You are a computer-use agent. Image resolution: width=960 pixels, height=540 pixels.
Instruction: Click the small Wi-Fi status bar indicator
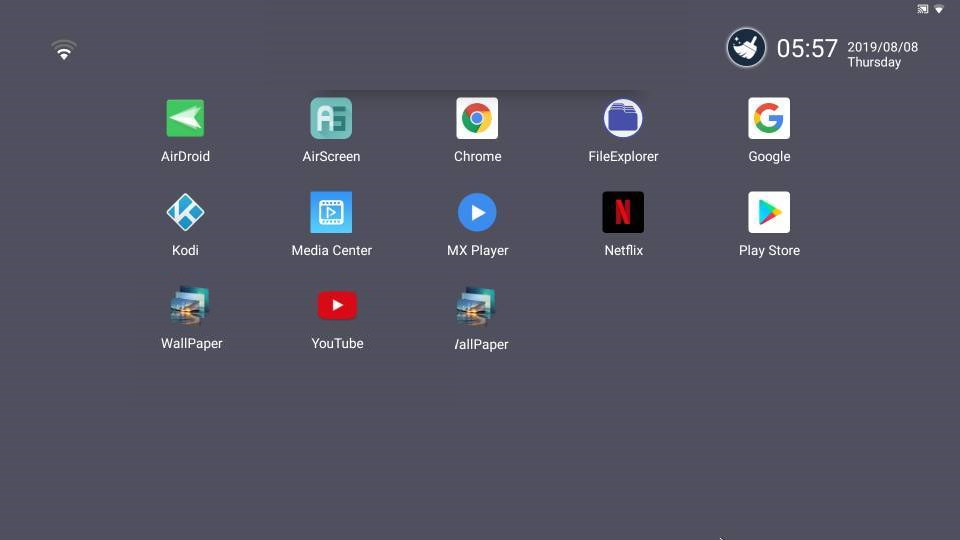(939, 9)
